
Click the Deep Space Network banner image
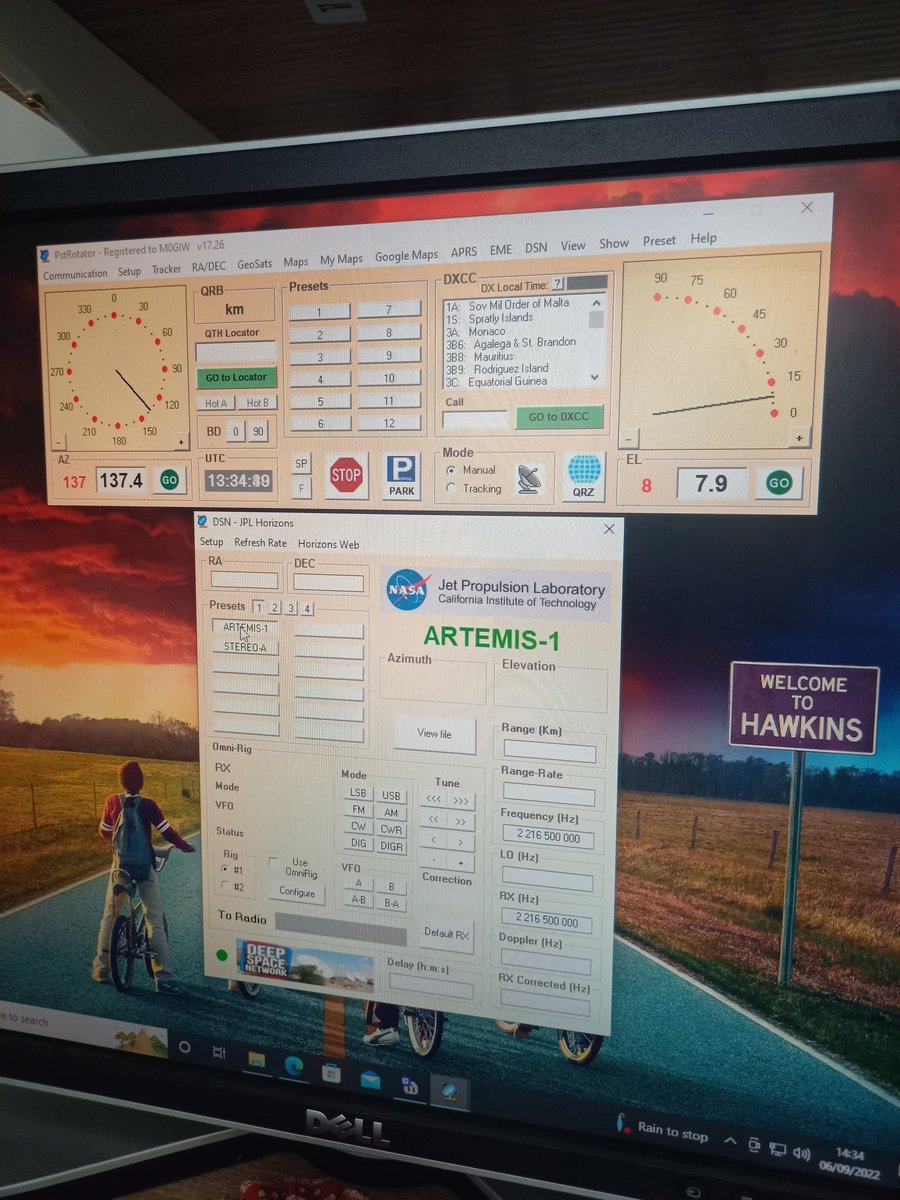coord(304,965)
